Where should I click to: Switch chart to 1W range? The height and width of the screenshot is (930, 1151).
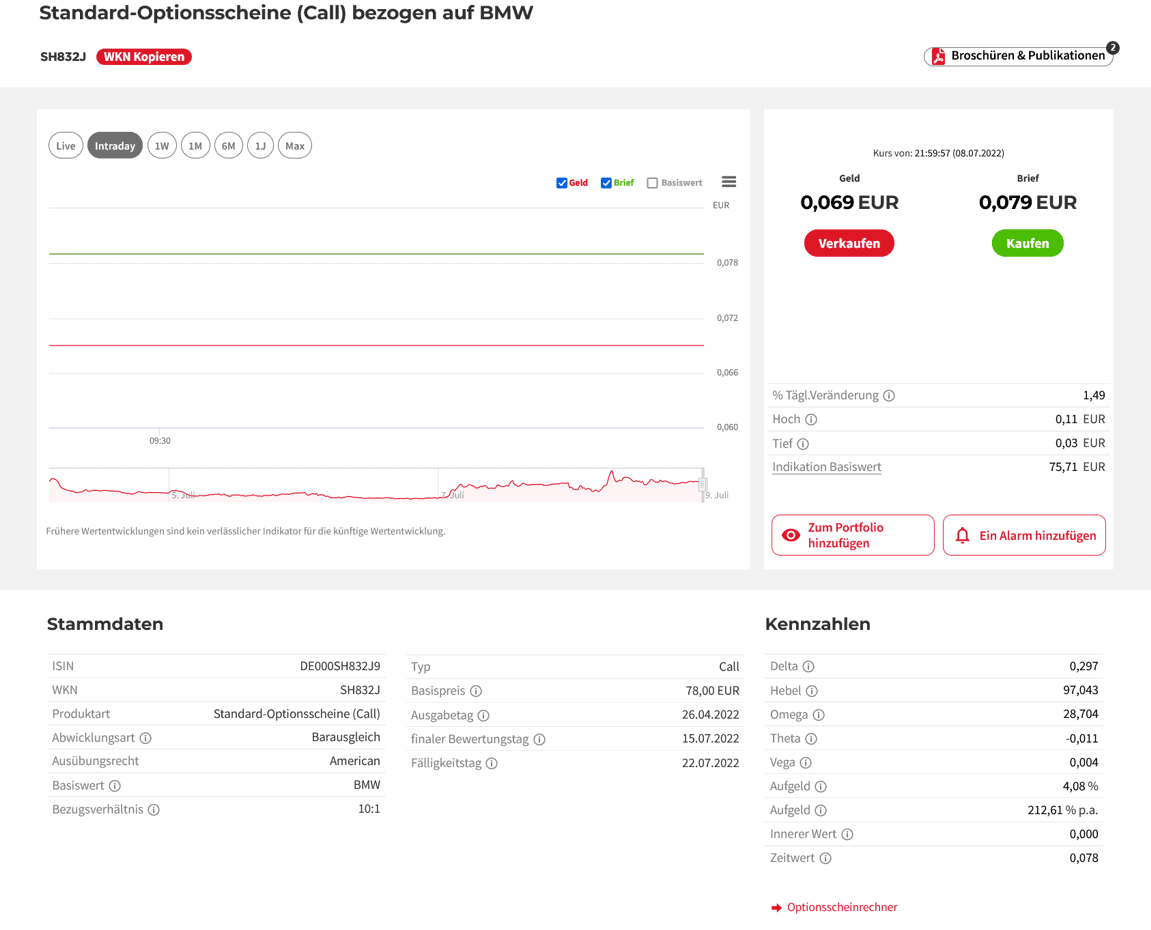[x=162, y=146]
